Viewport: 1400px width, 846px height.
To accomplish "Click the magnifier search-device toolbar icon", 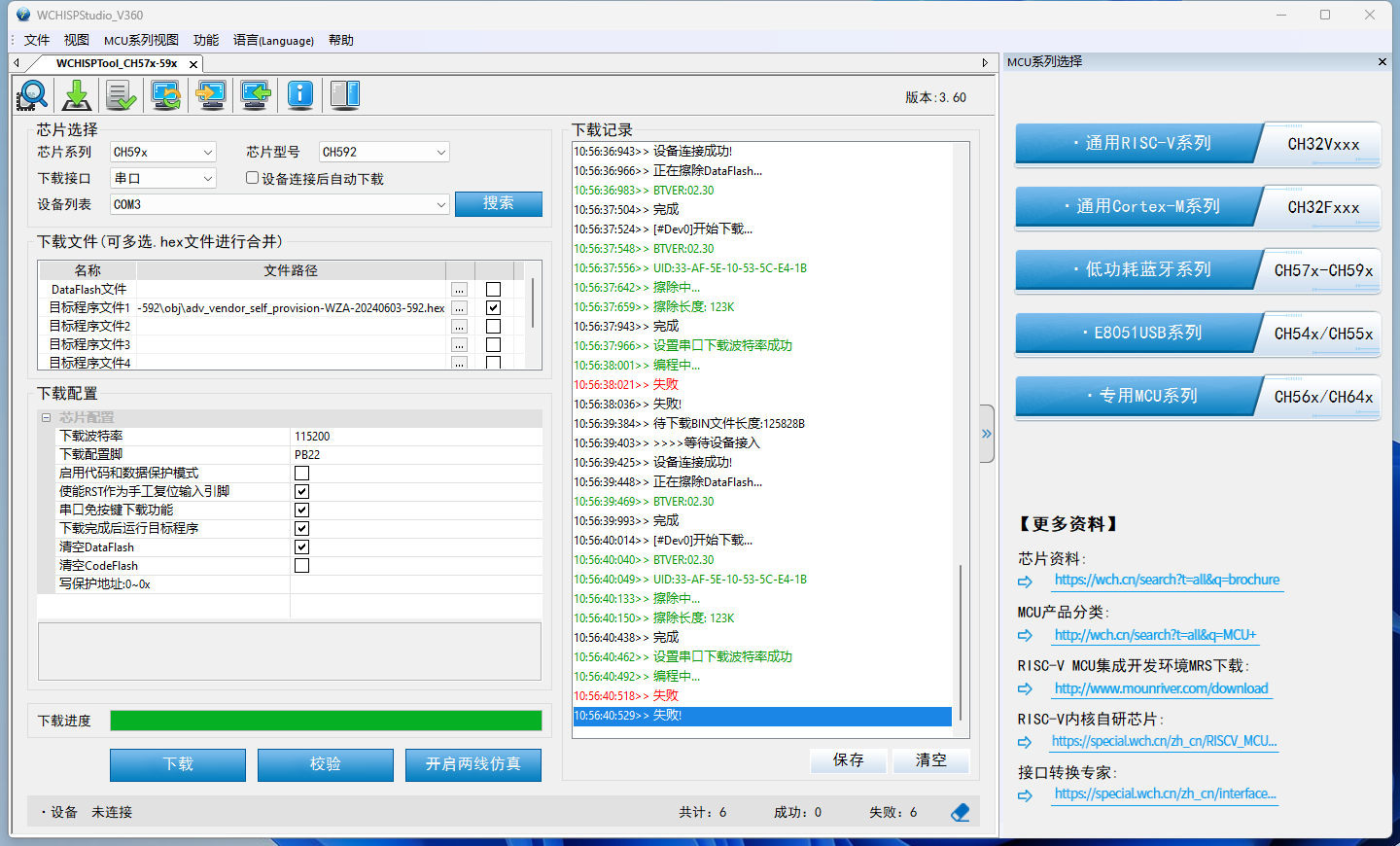I will coord(32,95).
